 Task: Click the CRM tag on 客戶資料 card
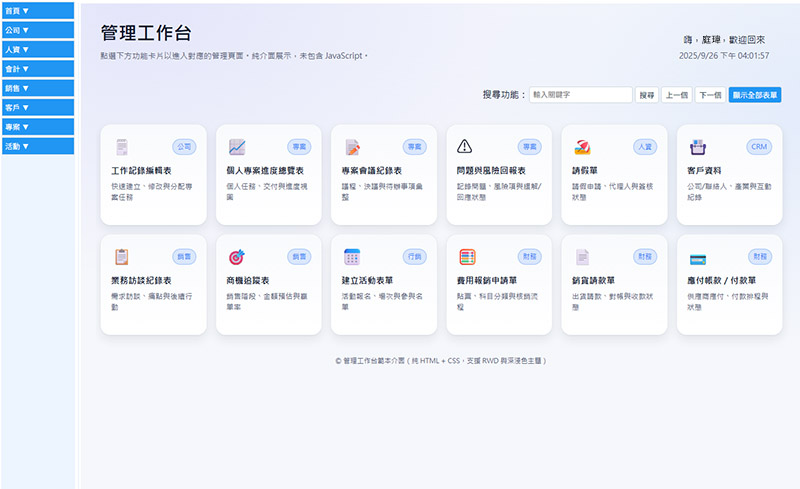(x=759, y=147)
